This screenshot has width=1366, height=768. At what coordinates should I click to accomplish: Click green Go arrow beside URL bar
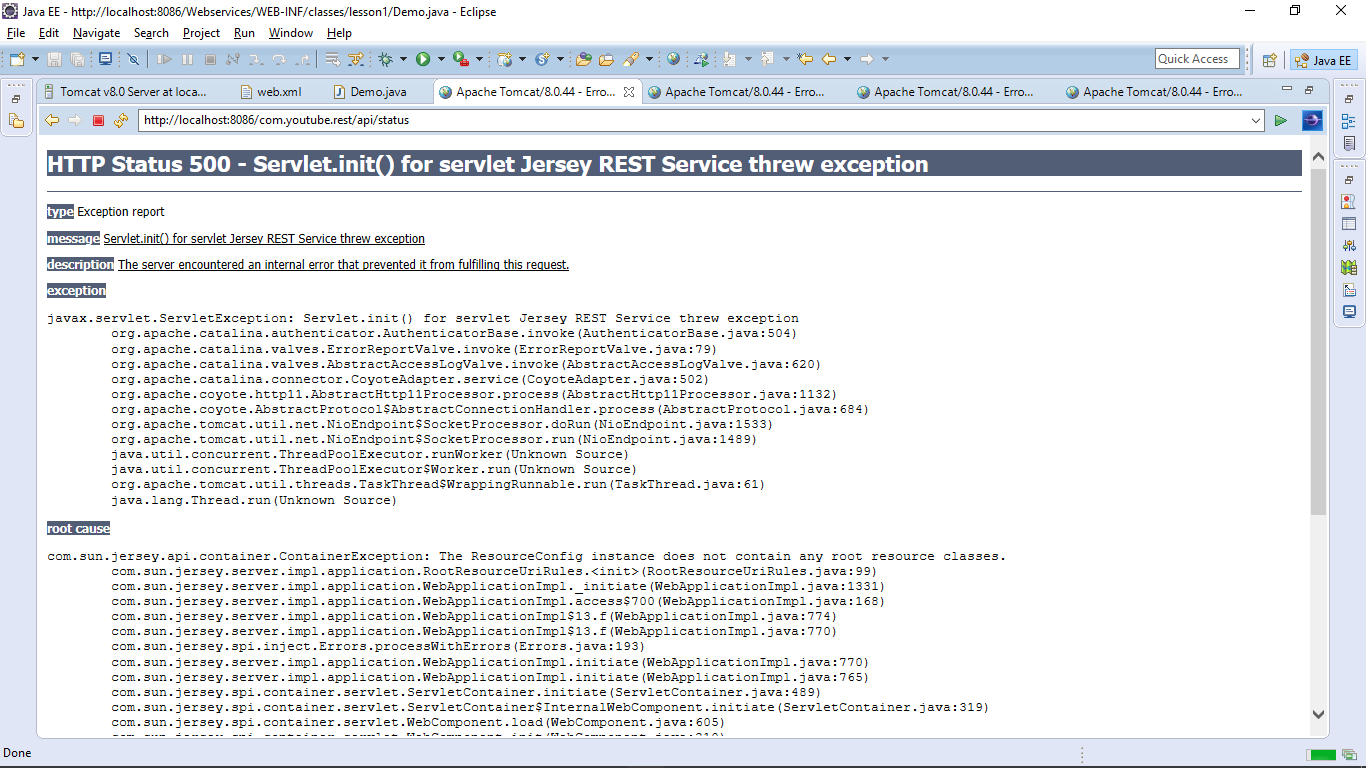[1280, 121]
